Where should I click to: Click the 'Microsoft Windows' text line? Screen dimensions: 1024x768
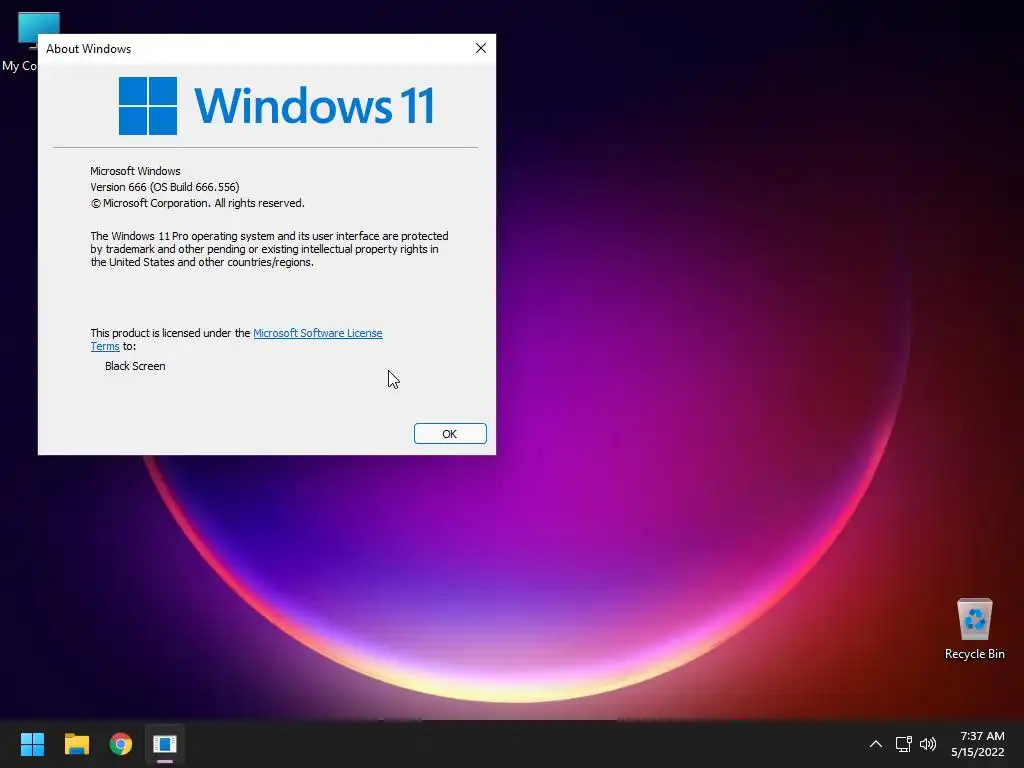tap(135, 171)
